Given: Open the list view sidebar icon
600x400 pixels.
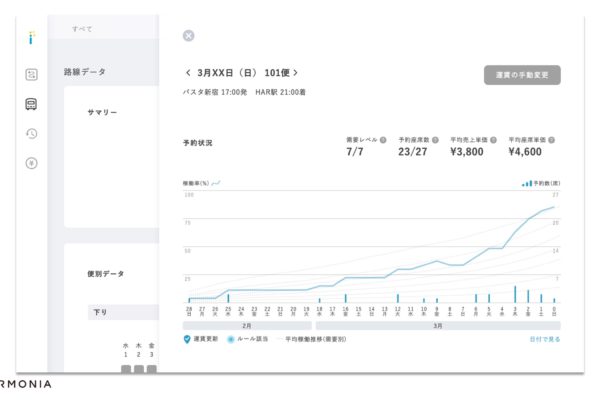Looking at the screenshot, I should (31, 74).
